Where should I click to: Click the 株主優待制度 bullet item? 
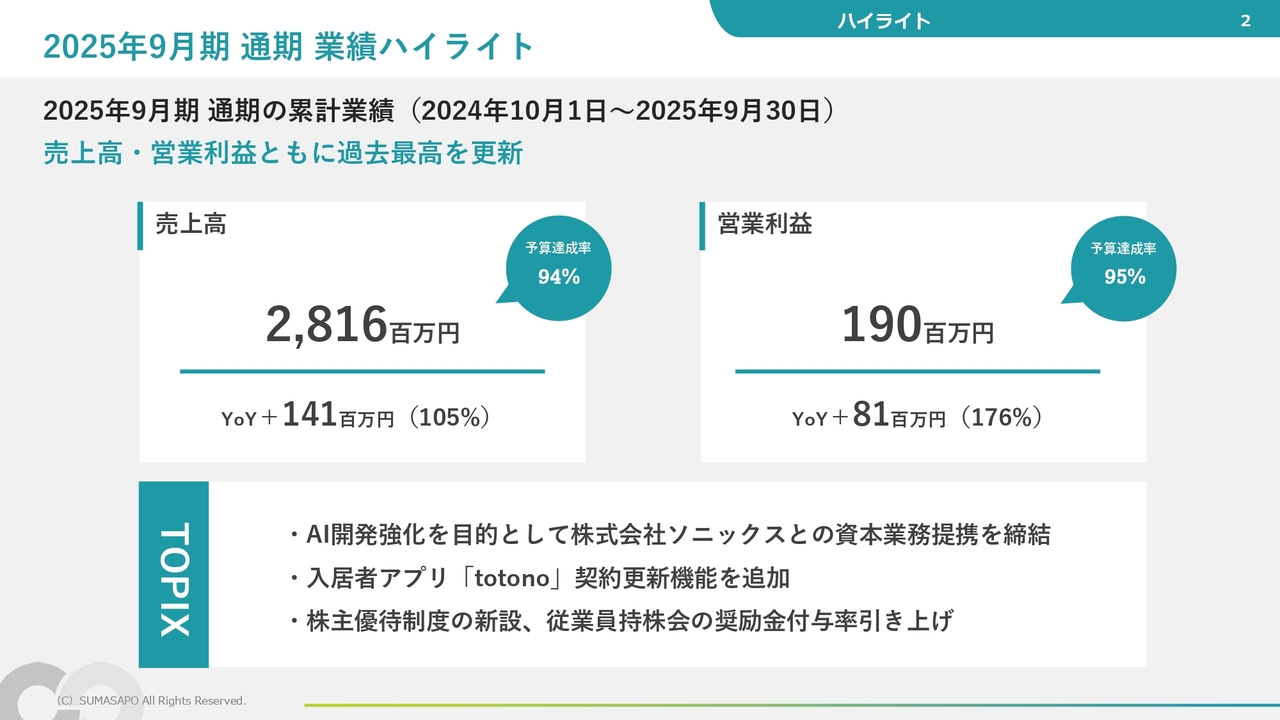click(x=619, y=621)
